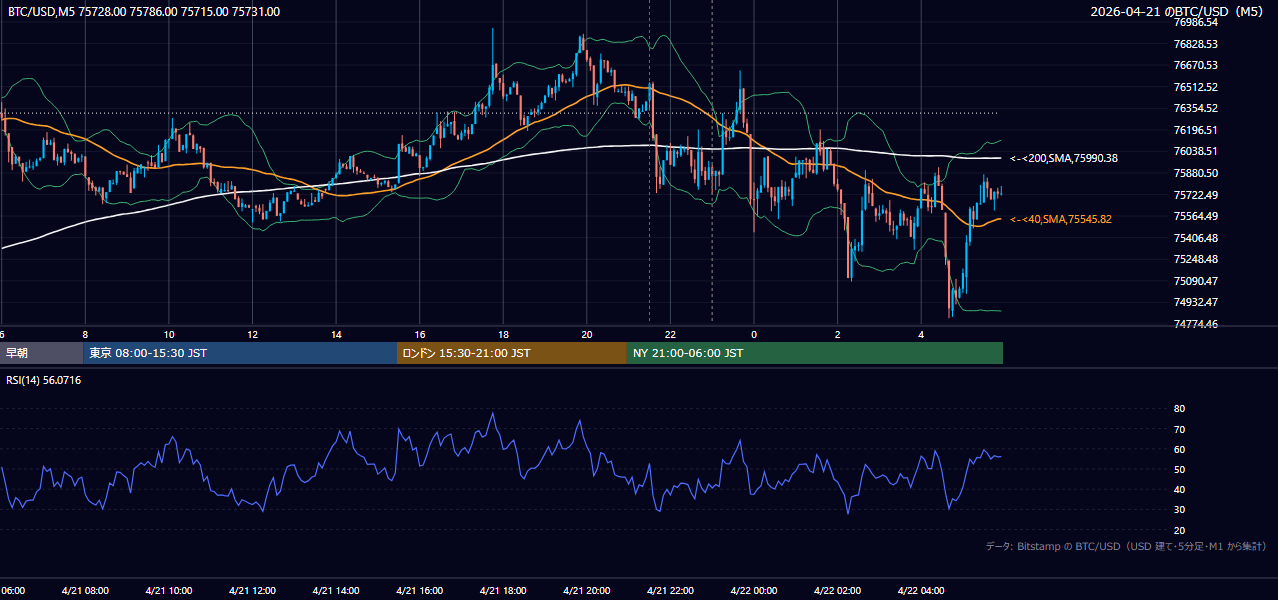Click price axis value 76354.52
The height and width of the screenshot is (600, 1278).
tap(1195, 108)
